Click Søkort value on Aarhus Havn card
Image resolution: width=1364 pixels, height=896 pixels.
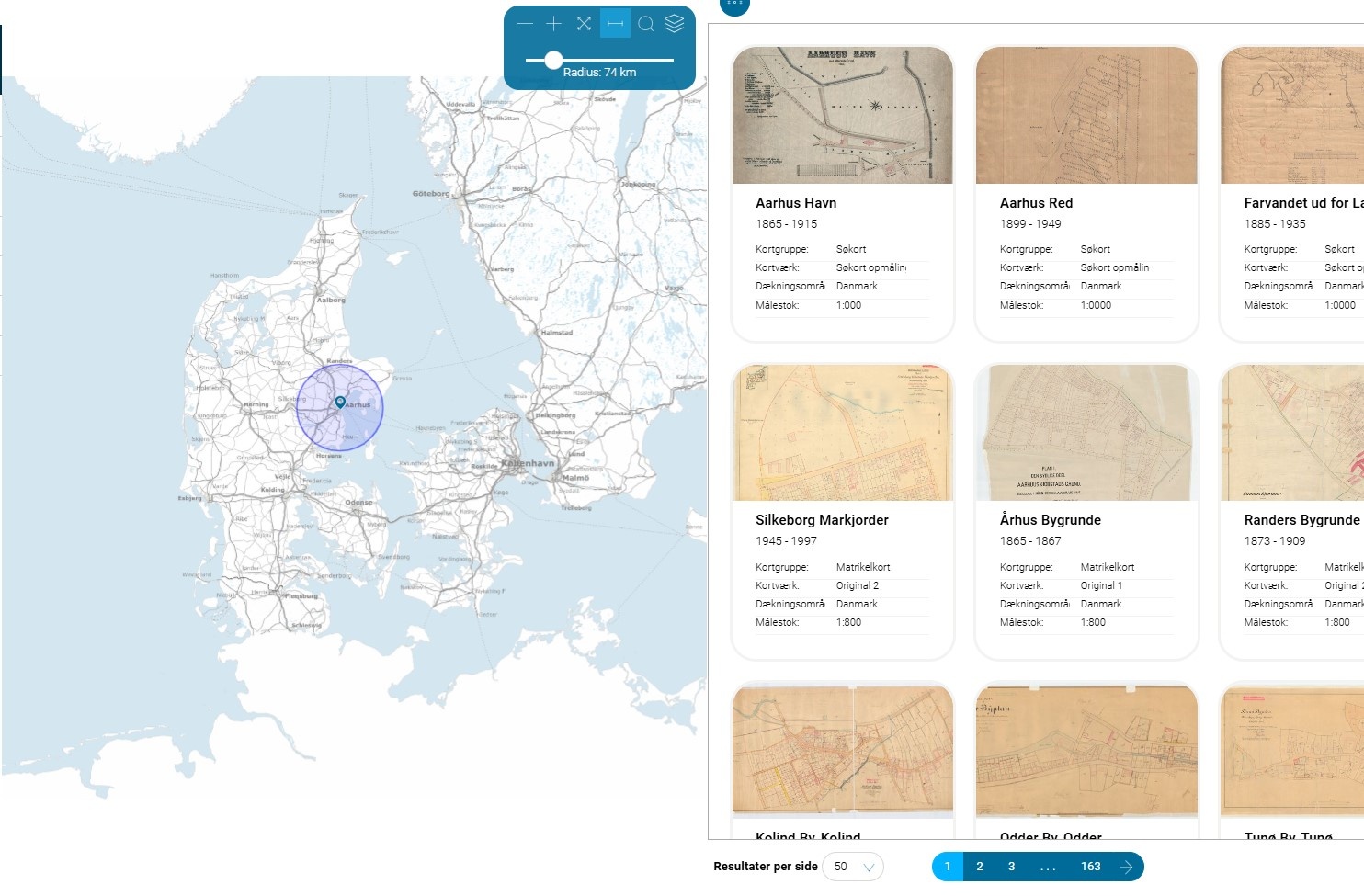point(851,249)
